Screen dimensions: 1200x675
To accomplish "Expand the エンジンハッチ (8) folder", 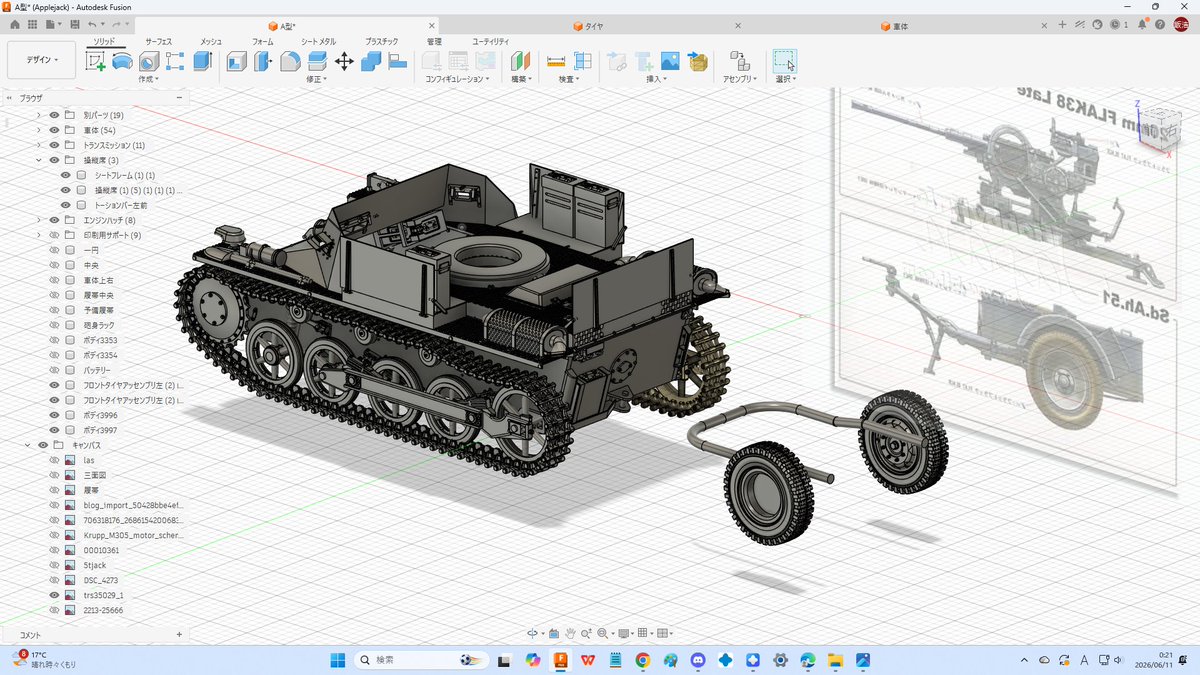I will pos(39,220).
